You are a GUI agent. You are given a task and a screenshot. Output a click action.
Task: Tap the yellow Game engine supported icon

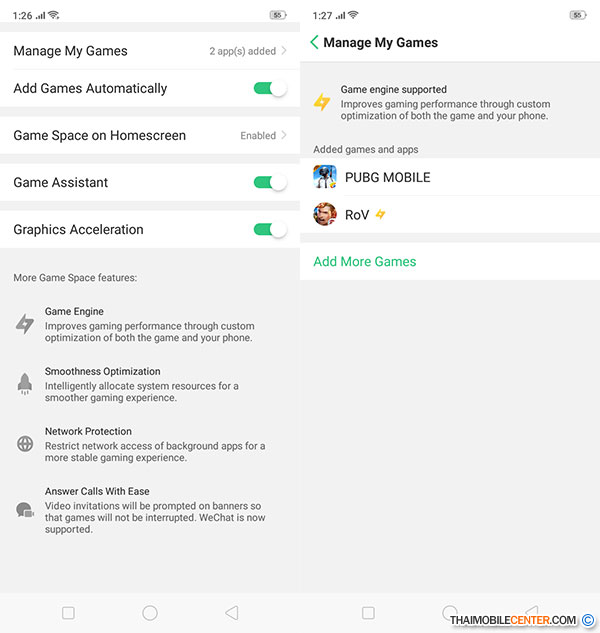click(x=322, y=102)
